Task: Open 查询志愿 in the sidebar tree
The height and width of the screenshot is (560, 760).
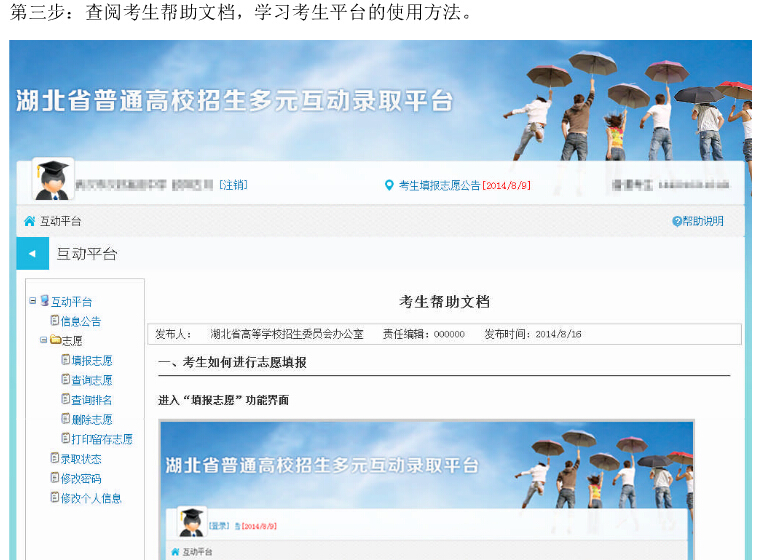Action: (x=91, y=380)
